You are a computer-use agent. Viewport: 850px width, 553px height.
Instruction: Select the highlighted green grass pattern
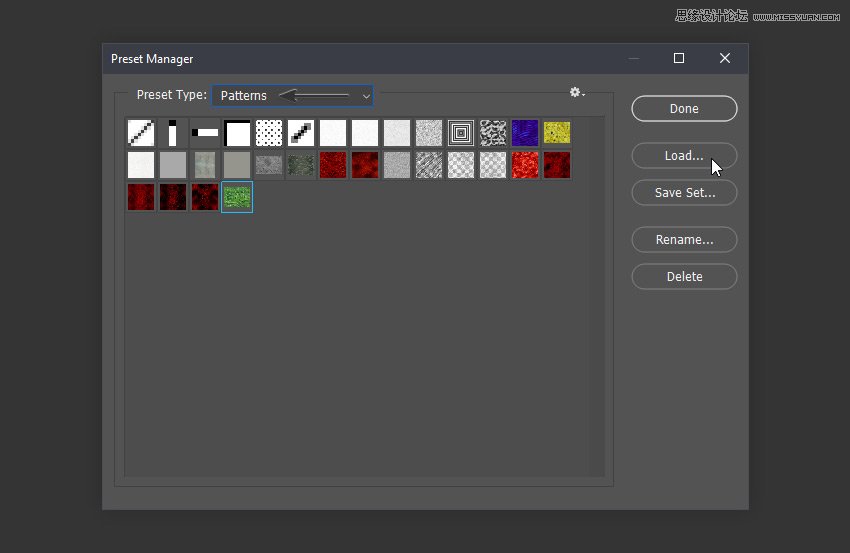[x=237, y=197]
